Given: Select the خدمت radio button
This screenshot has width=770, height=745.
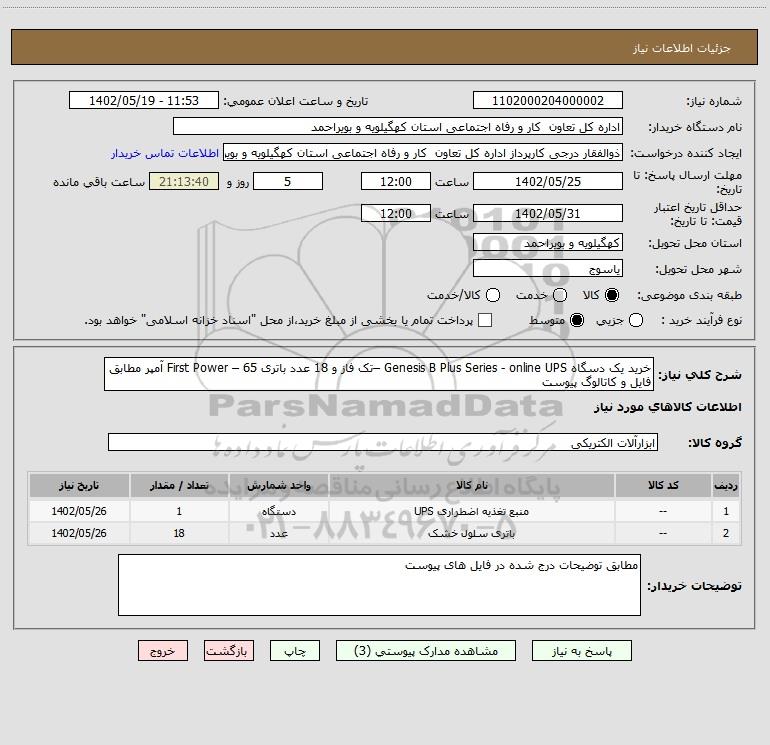Looking at the screenshot, I should tap(560, 295).
